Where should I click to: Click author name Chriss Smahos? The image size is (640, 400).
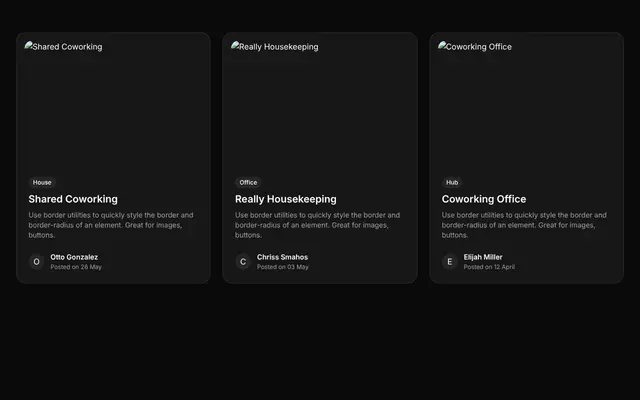pyautogui.click(x=282, y=257)
